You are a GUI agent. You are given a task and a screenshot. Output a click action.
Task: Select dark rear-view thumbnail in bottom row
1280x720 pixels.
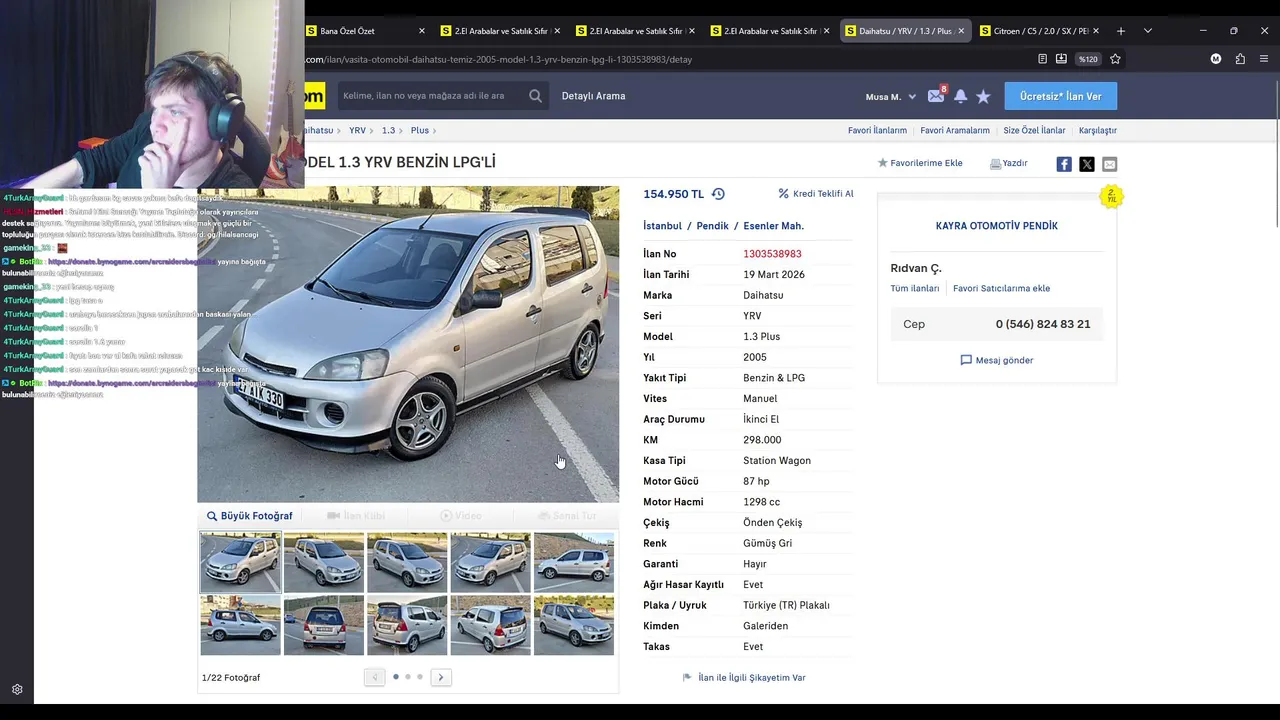coord(324,625)
